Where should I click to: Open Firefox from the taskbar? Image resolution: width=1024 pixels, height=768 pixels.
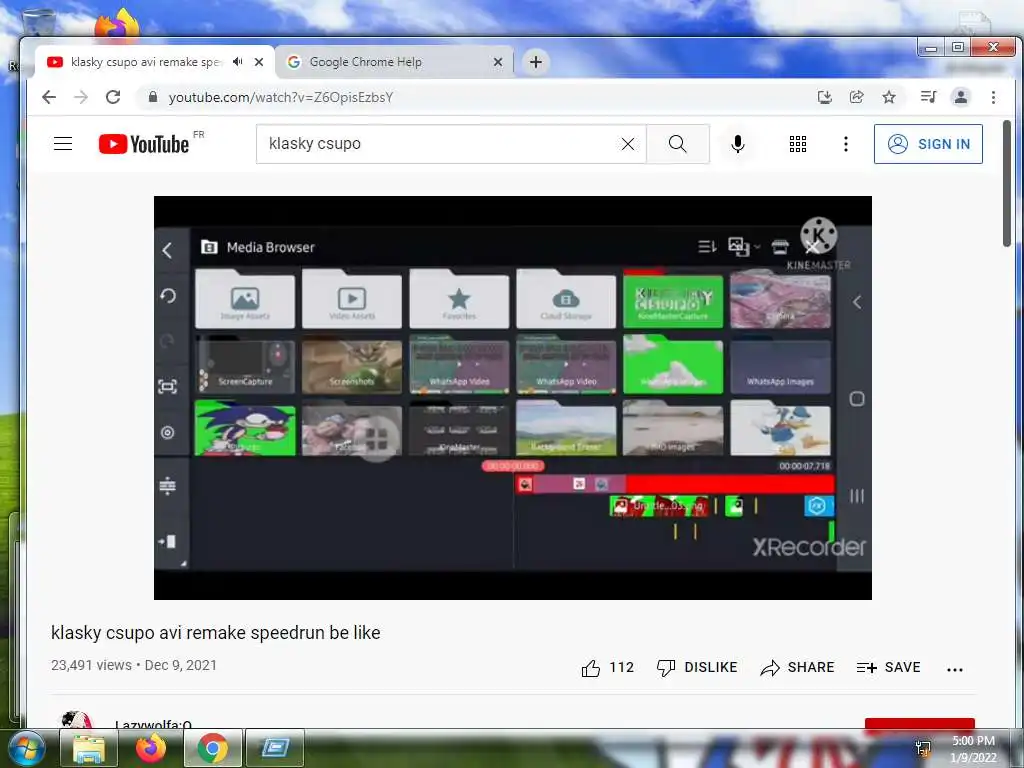(151, 748)
